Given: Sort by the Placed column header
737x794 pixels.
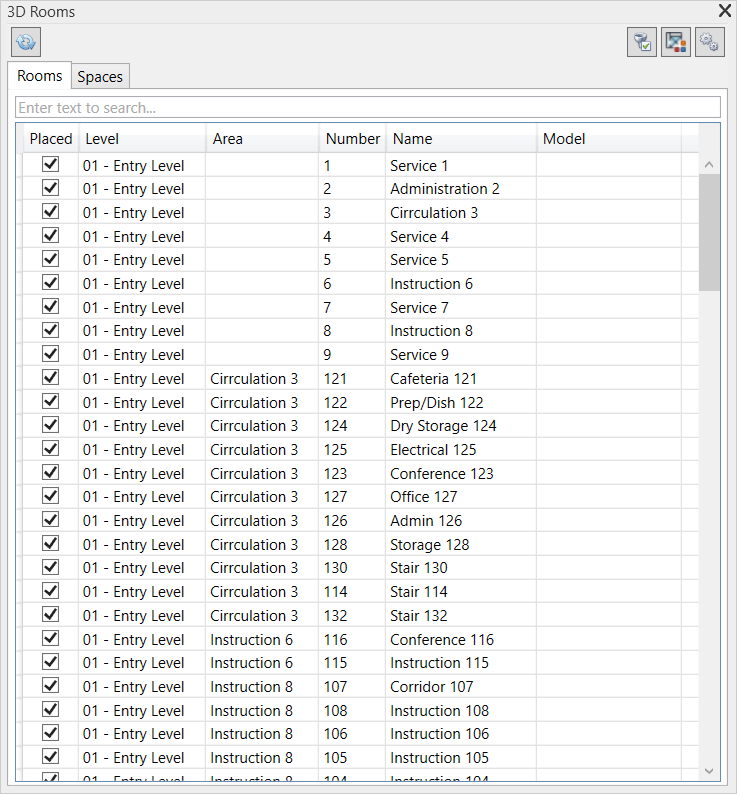Looking at the screenshot, I should [x=51, y=139].
